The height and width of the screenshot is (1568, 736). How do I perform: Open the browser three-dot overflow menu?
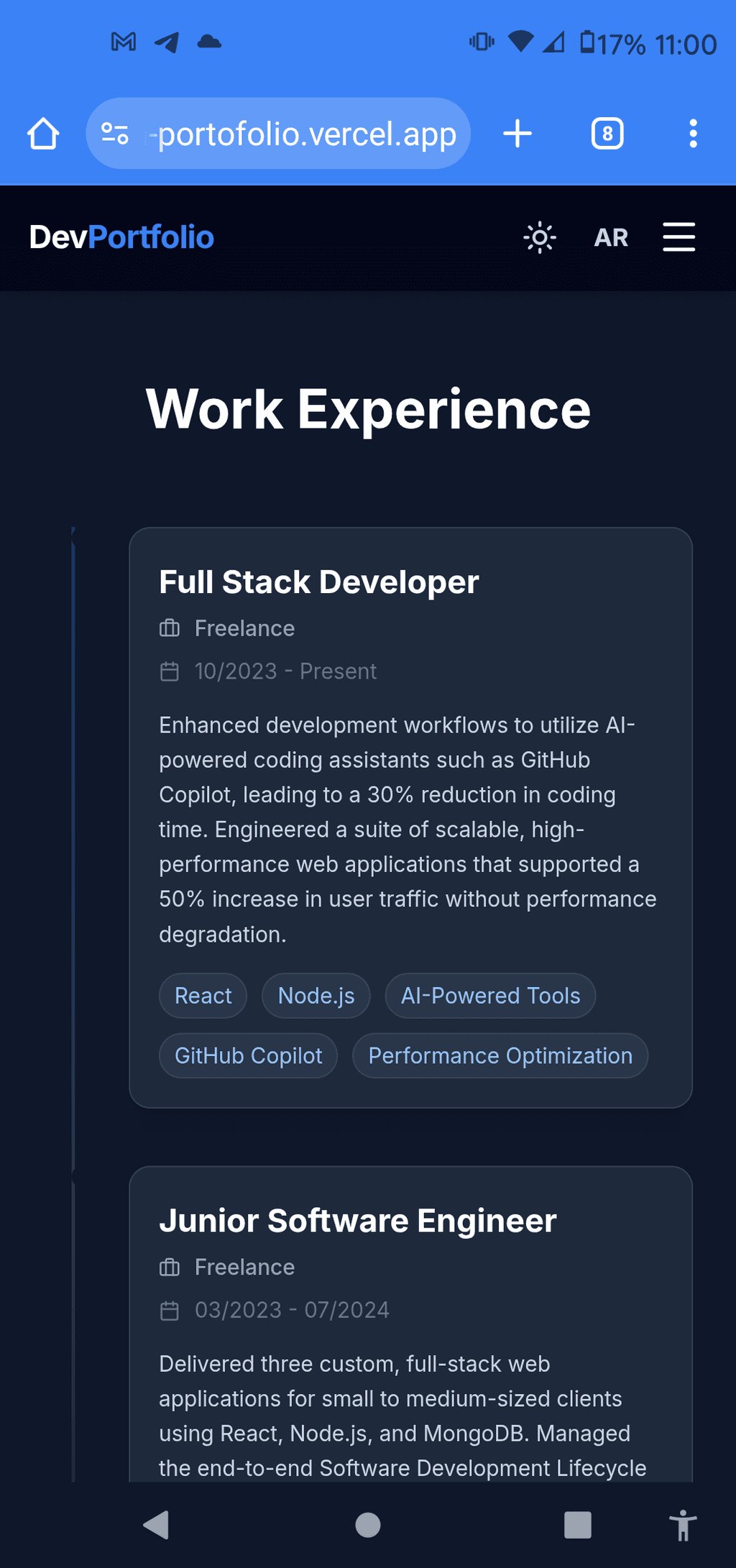pos(693,134)
